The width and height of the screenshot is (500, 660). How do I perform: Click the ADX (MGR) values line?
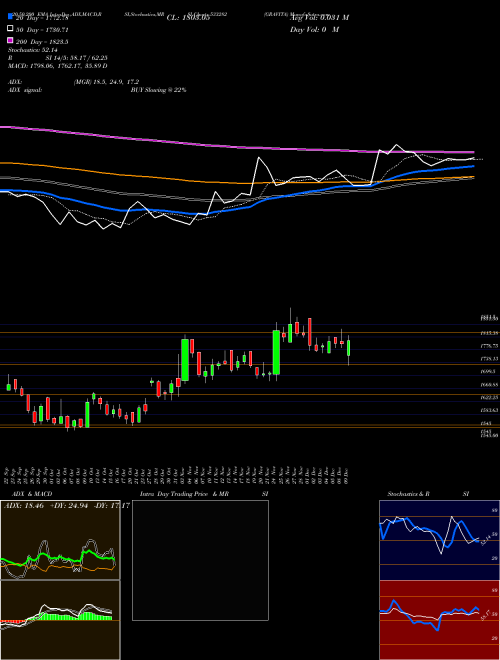74,82
